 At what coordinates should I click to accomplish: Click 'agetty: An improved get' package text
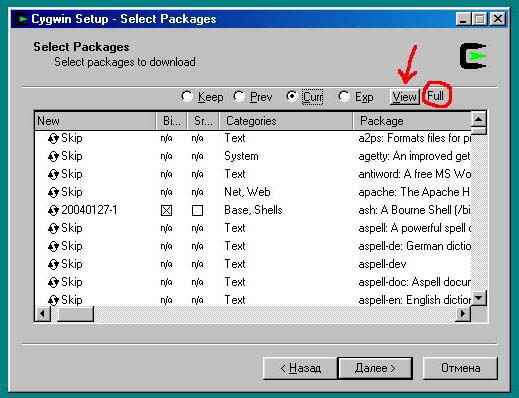click(x=414, y=156)
